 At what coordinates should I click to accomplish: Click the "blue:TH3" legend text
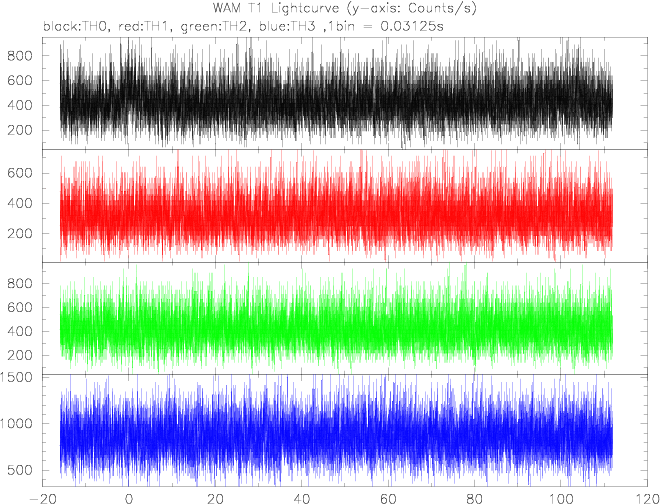point(287,27)
